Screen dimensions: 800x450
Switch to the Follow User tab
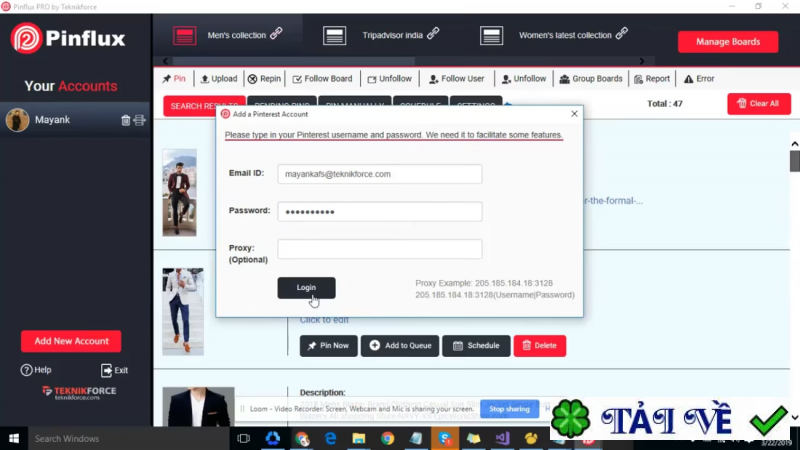(x=457, y=79)
